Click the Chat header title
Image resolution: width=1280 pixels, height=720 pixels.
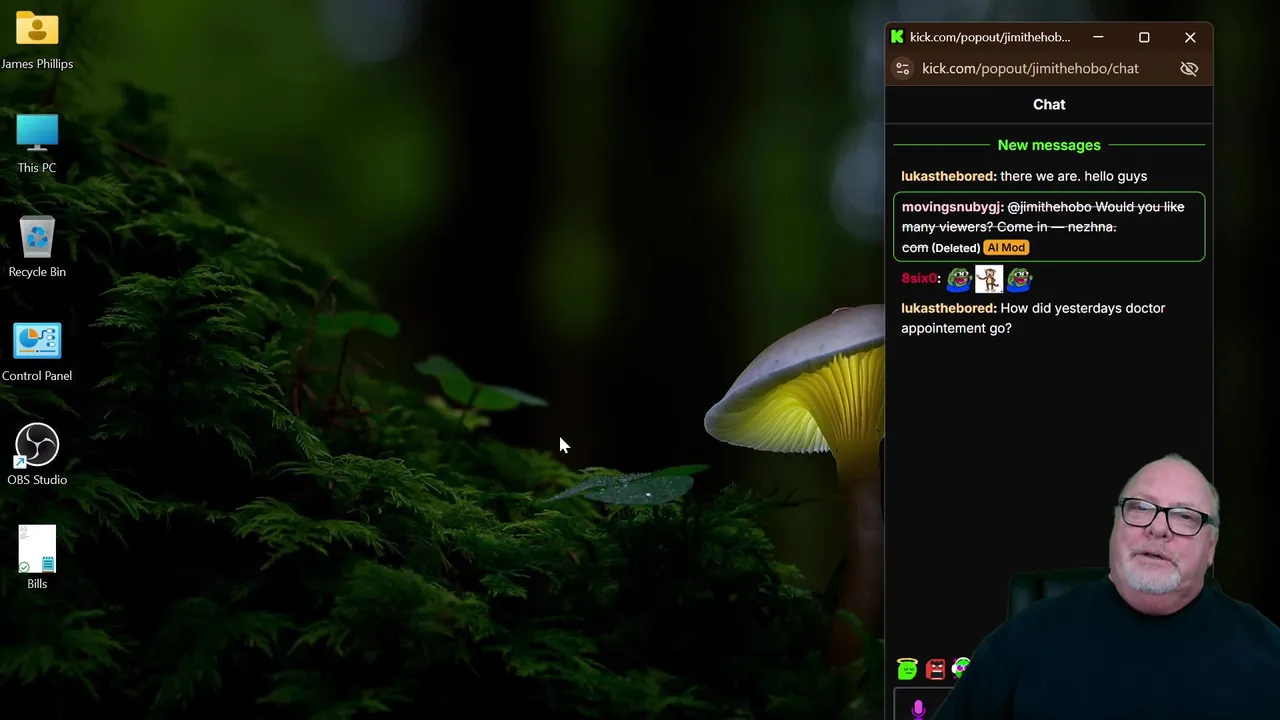tap(1049, 104)
